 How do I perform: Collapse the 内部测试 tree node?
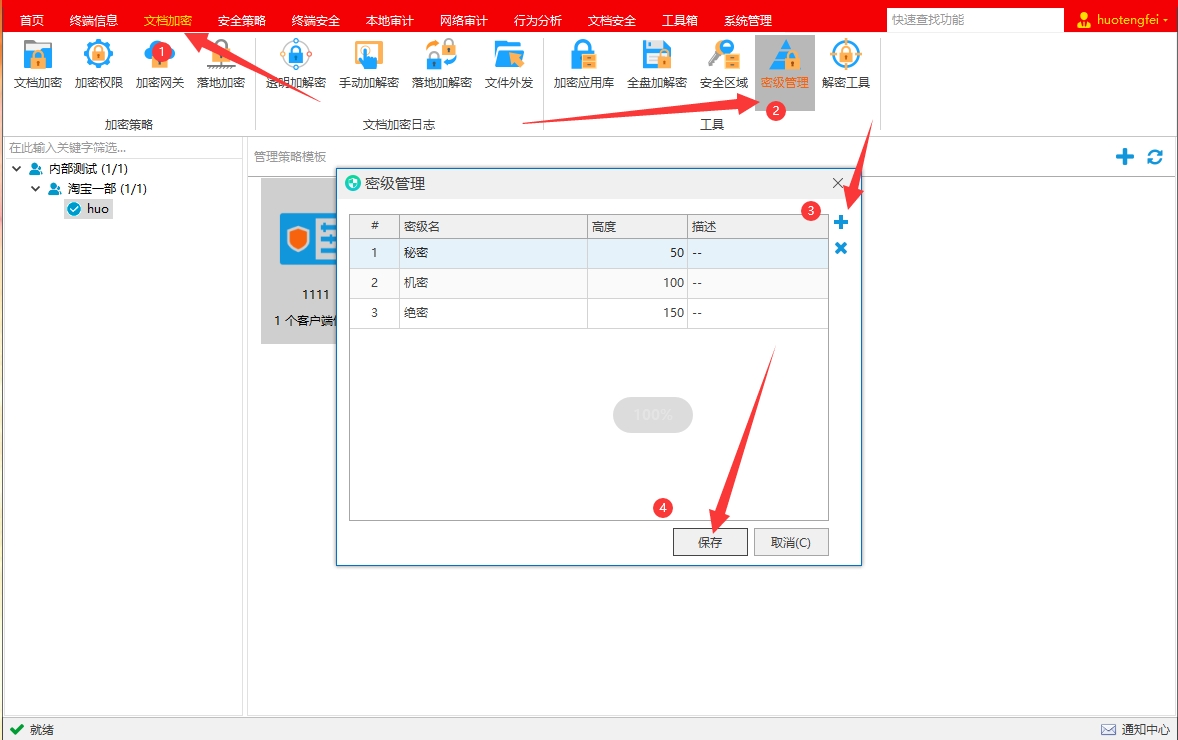(x=17, y=169)
